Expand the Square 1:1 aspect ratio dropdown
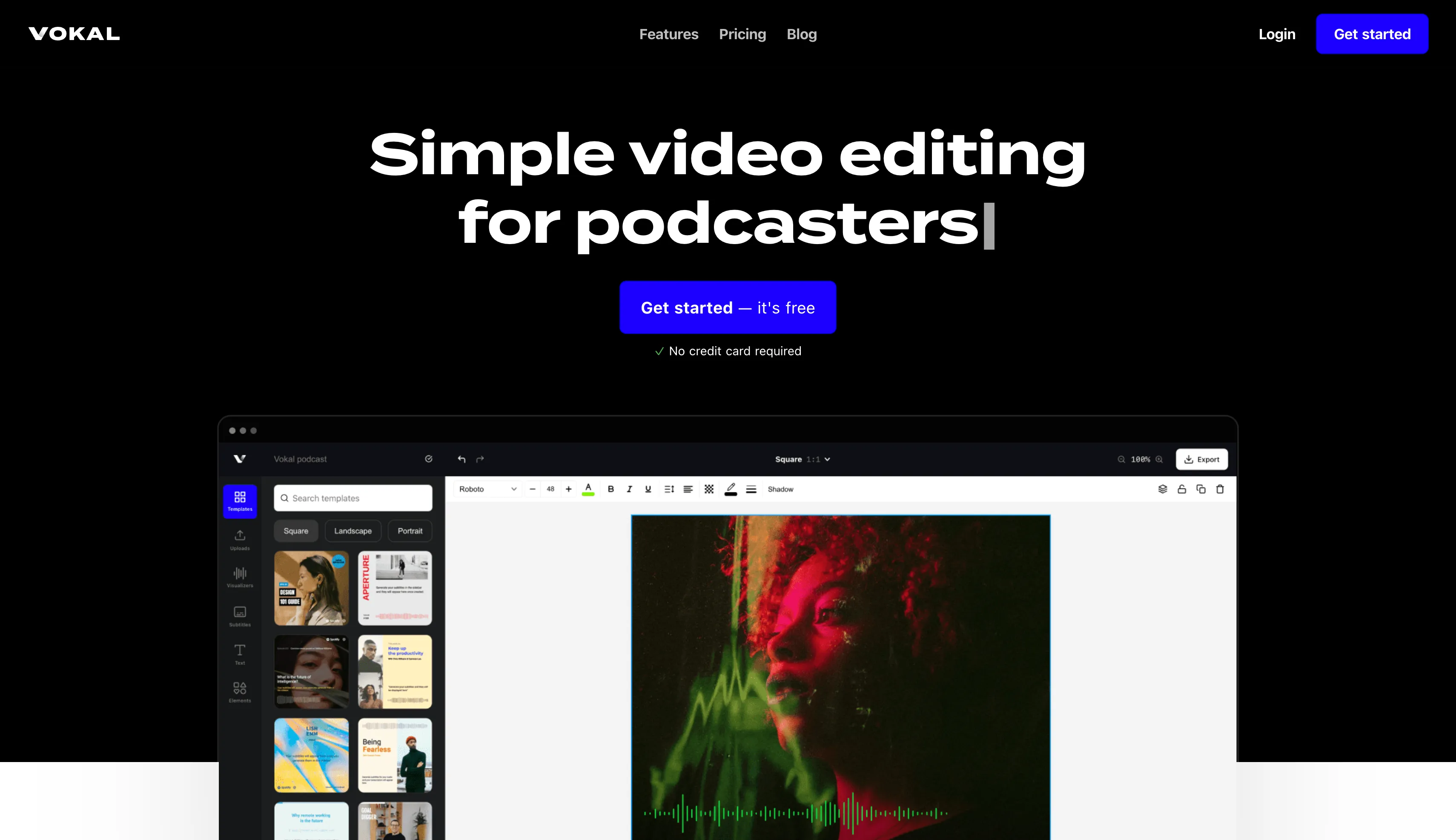Viewport: 1456px width, 840px height. 802,459
